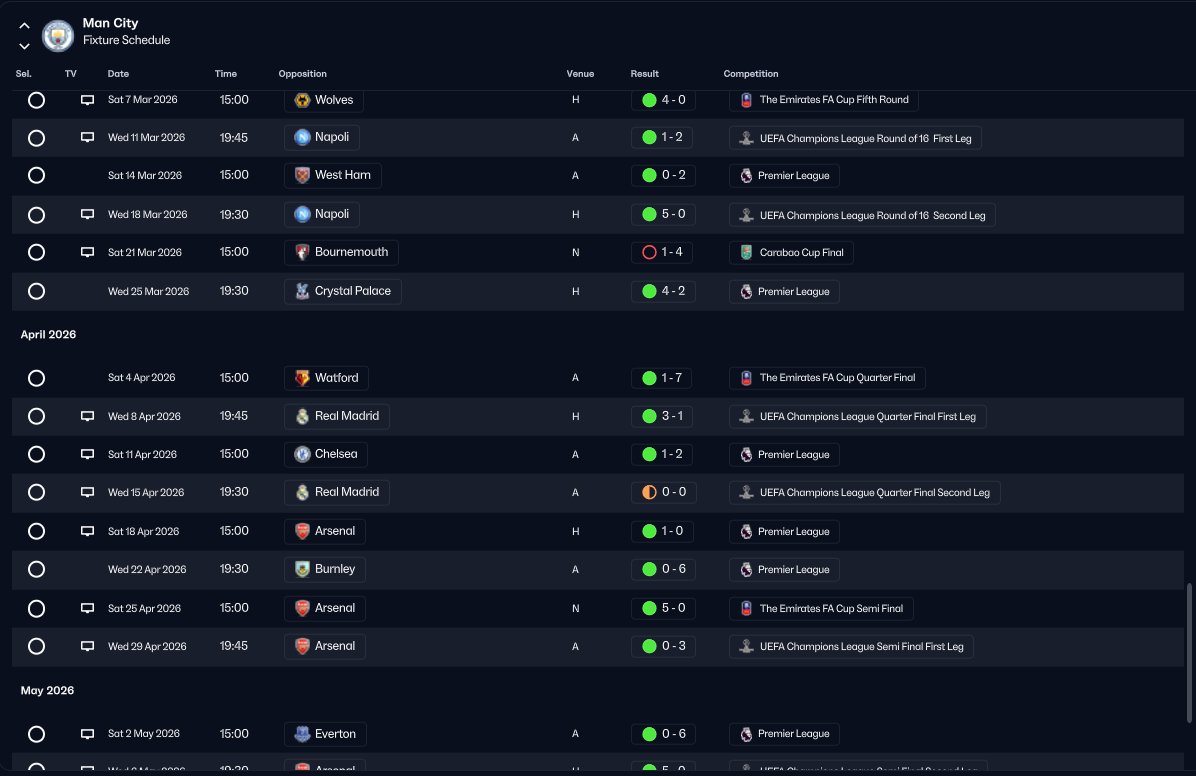Sort by the Opposition column header

pyautogui.click(x=302, y=74)
